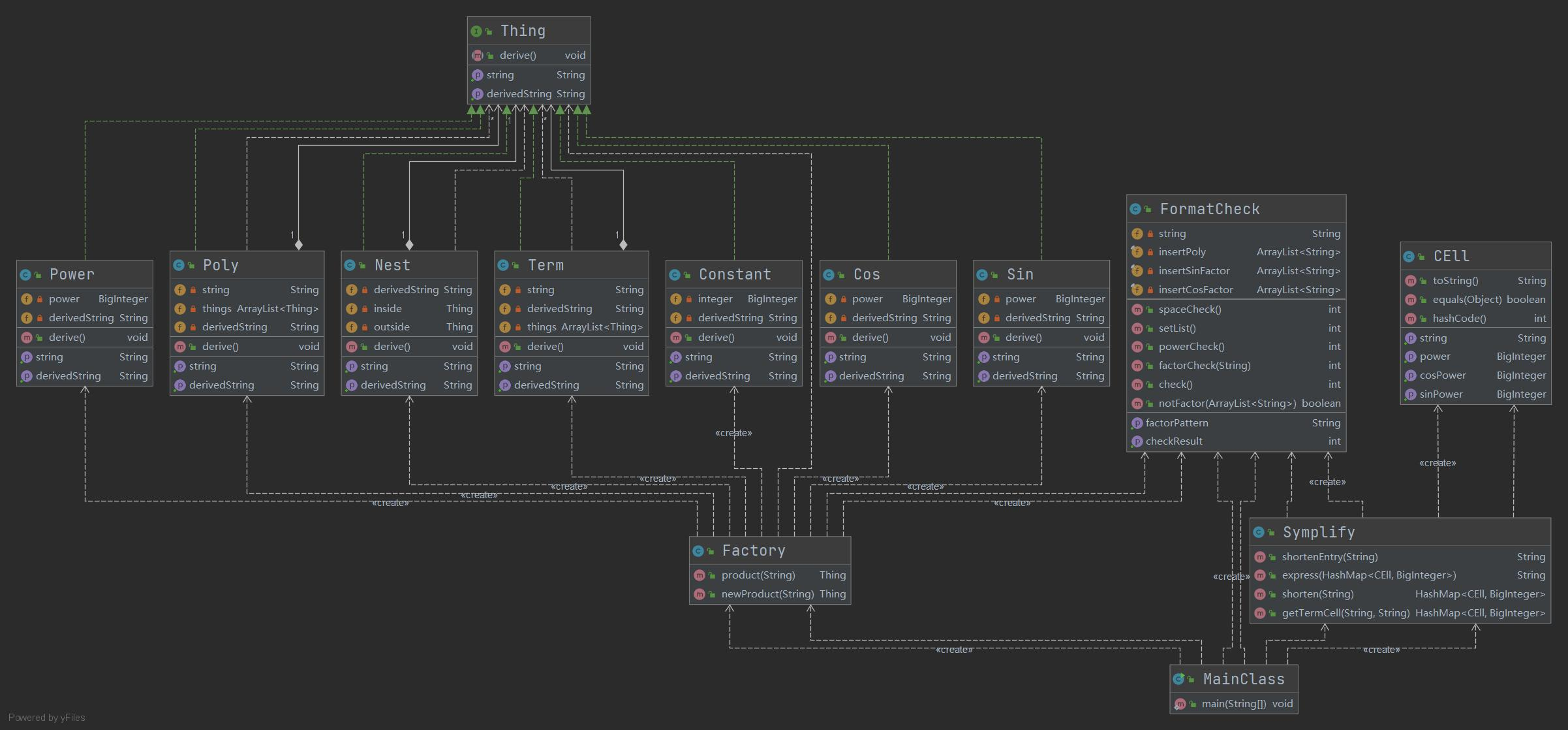This screenshot has height=730, width=1568.
Task: Click the Constant class header
Action: click(735, 274)
